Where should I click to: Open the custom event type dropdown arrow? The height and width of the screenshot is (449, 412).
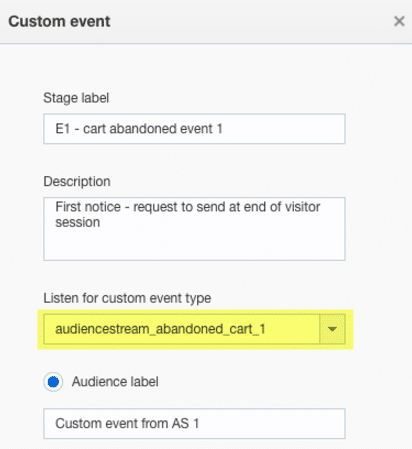(x=332, y=329)
